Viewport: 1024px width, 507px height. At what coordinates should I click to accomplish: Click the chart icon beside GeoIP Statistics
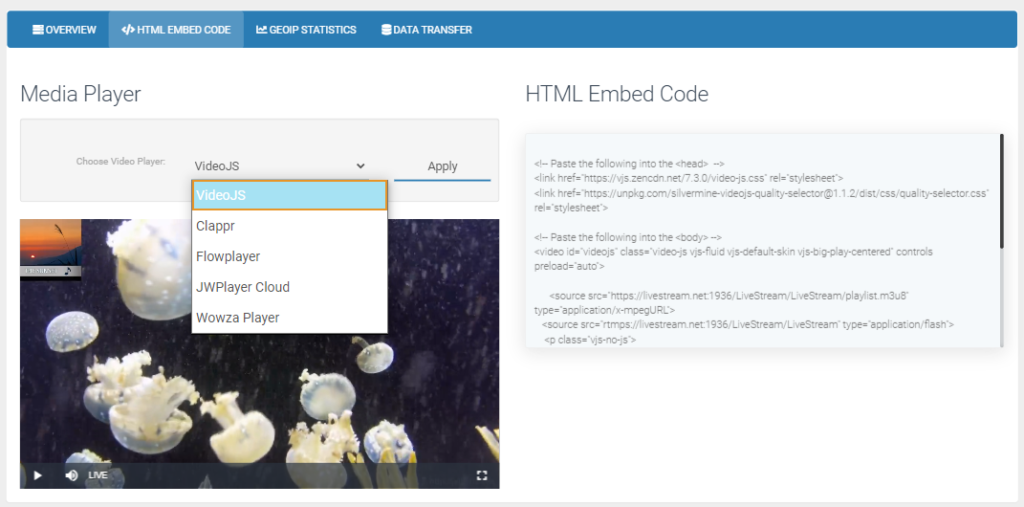click(x=261, y=30)
